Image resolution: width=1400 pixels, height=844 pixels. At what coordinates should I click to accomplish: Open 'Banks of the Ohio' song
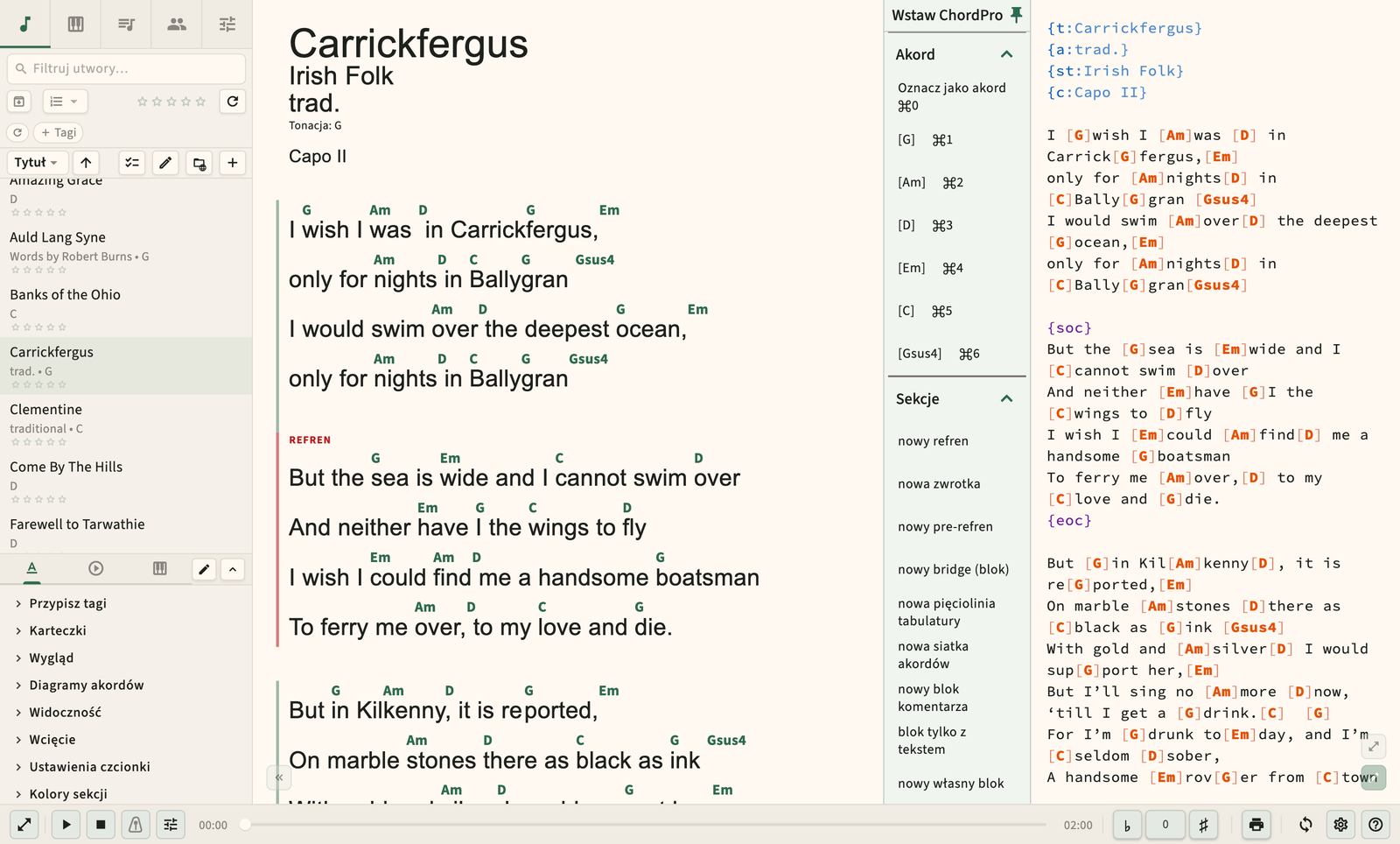point(126,309)
